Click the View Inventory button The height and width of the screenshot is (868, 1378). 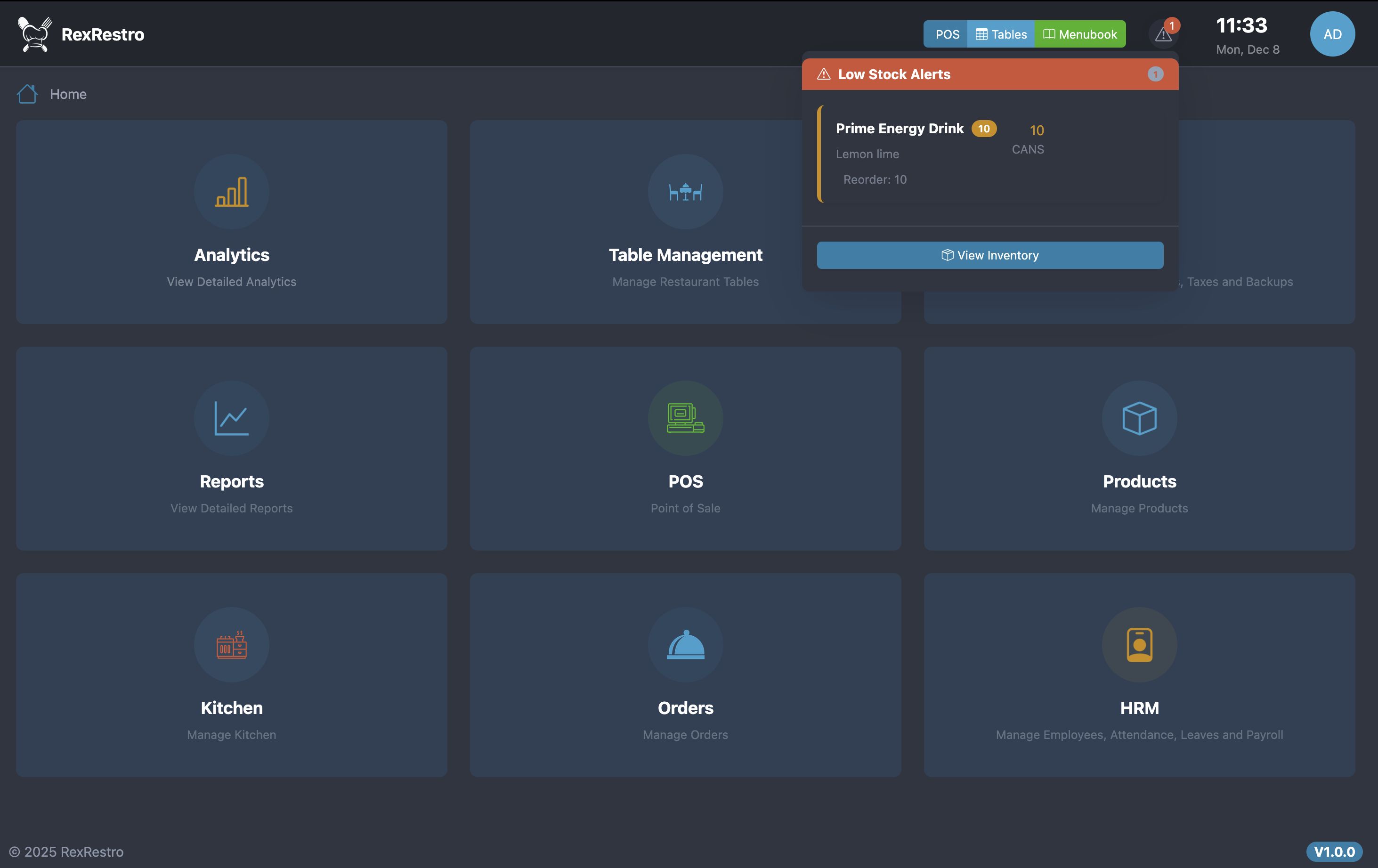[x=989, y=255]
